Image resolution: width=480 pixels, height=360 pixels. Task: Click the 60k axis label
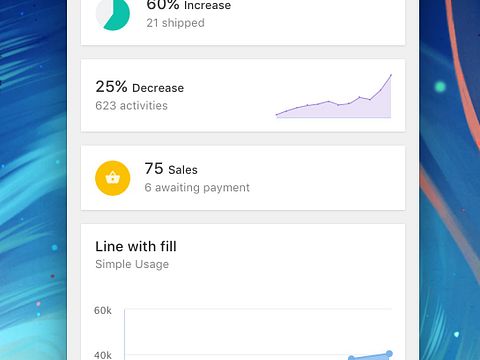103,311
